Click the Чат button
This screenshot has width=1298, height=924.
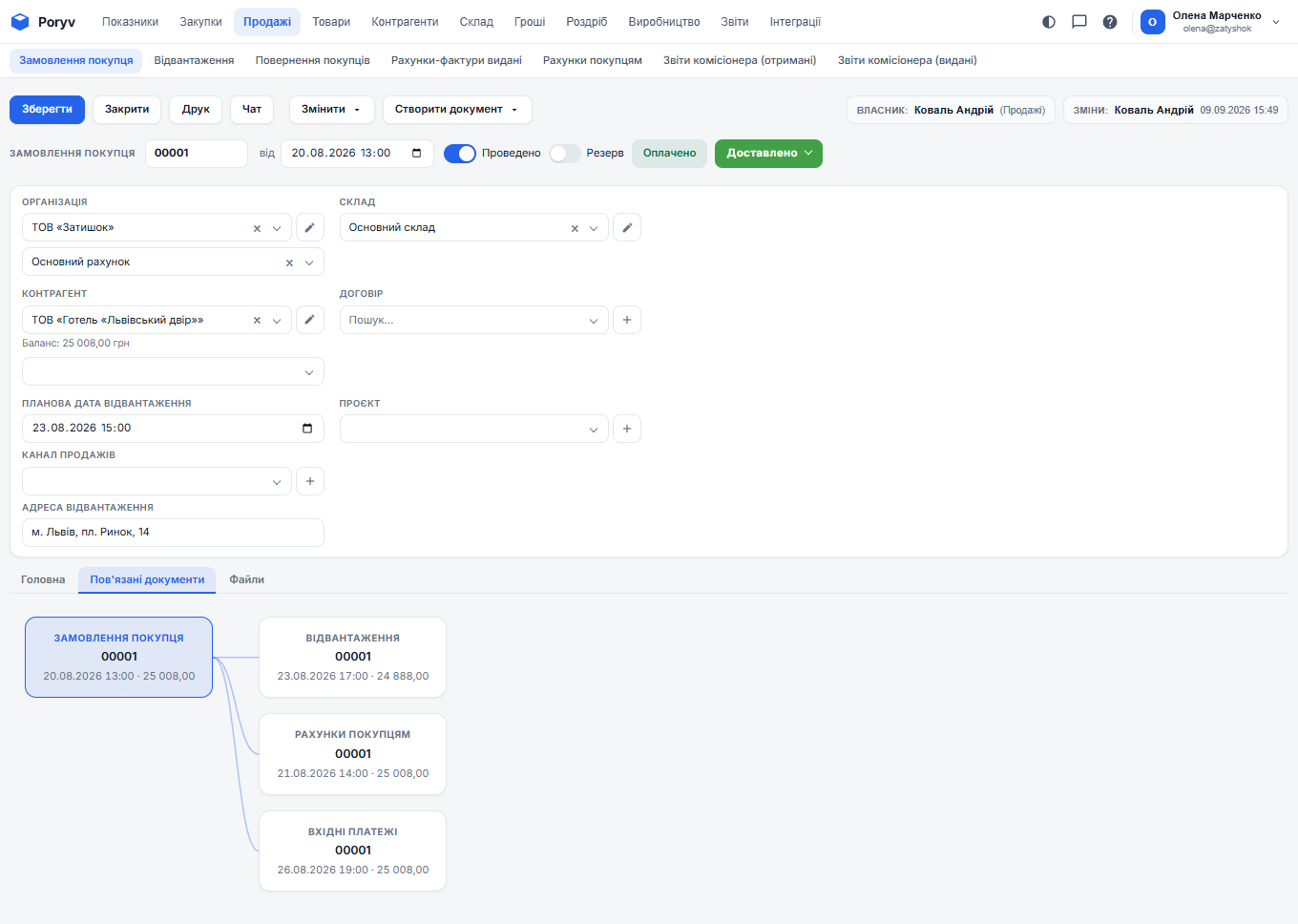pos(252,110)
